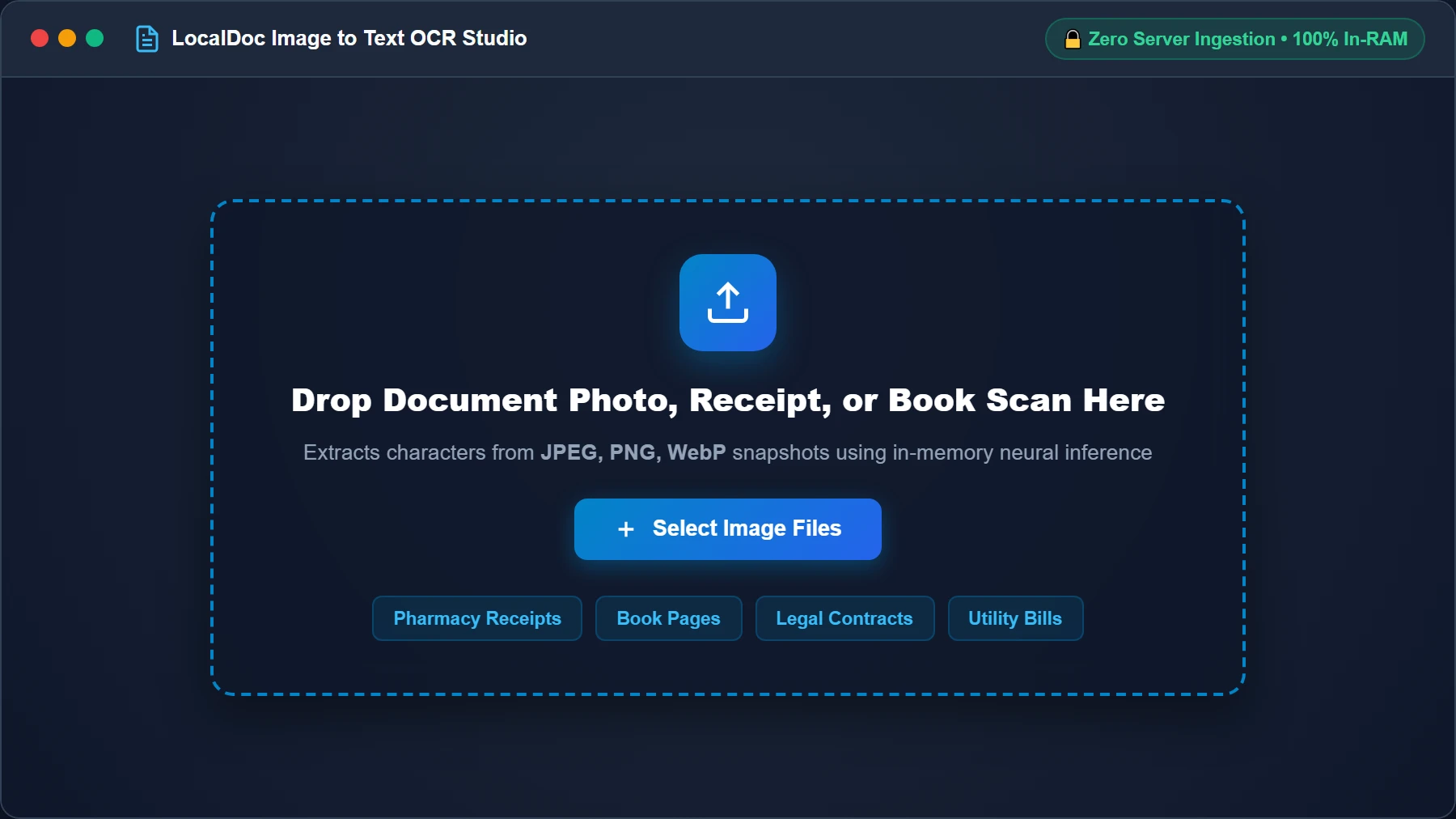
Task: Click the padlock icon in the privacy badge
Action: (x=1073, y=39)
